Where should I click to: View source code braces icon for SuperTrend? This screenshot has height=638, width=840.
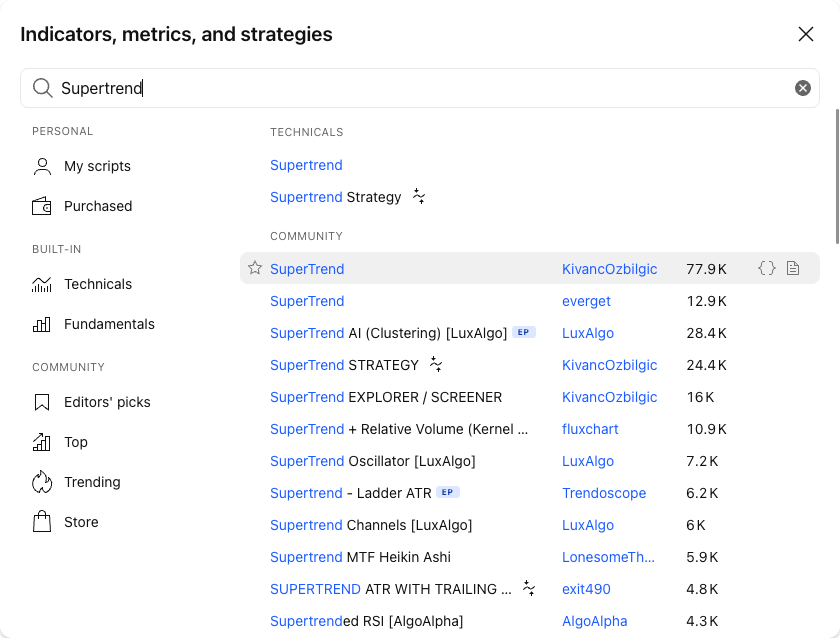[767, 268]
